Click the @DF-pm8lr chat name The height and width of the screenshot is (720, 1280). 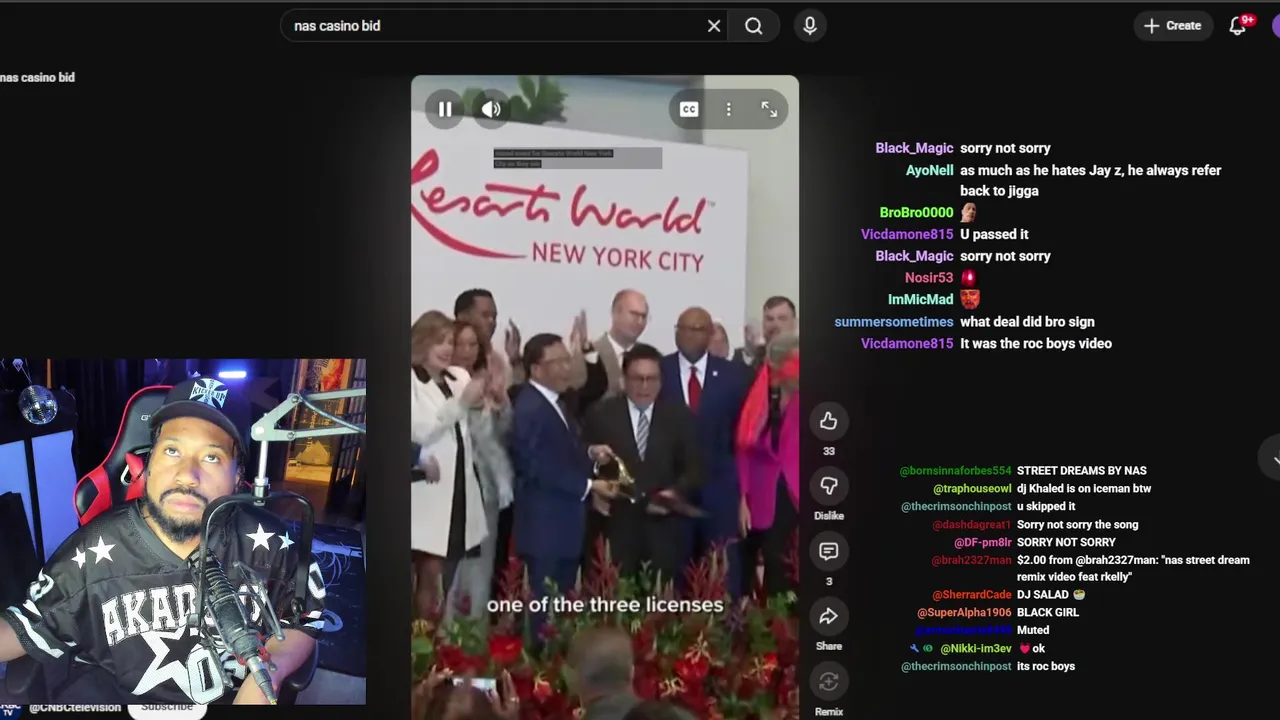pyautogui.click(x=983, y=543)
